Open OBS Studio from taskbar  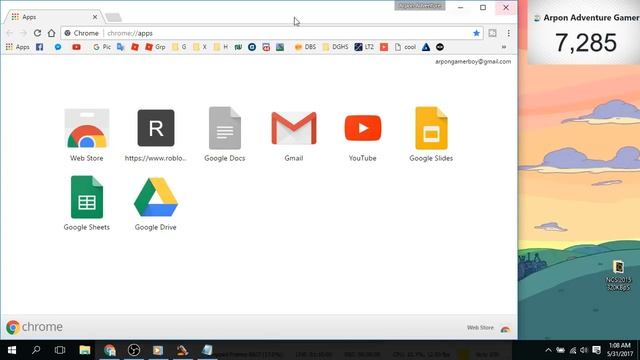pyautogui.click(x=134, y=350)
